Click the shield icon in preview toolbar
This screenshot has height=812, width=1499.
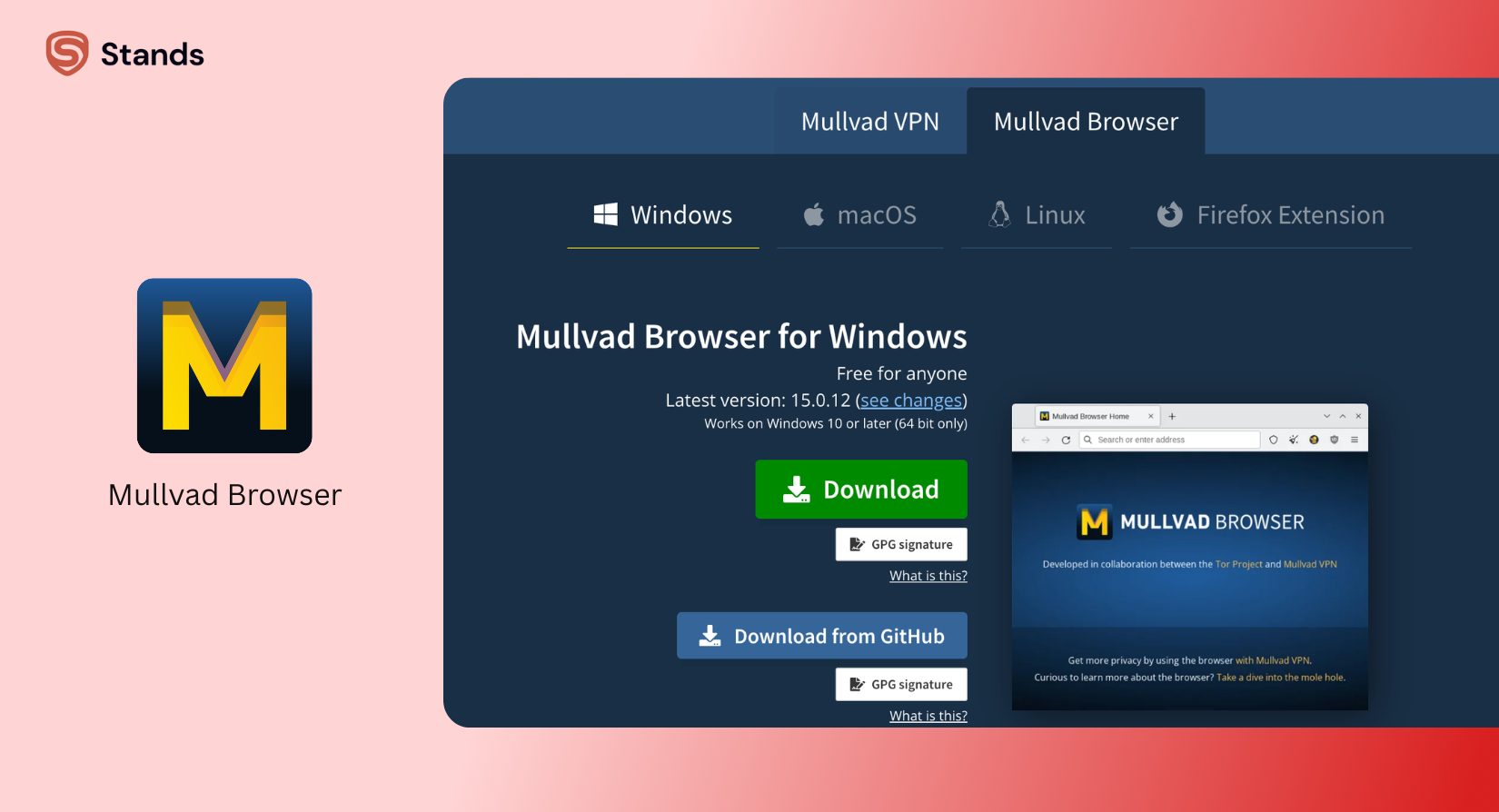coord(1274,440)
